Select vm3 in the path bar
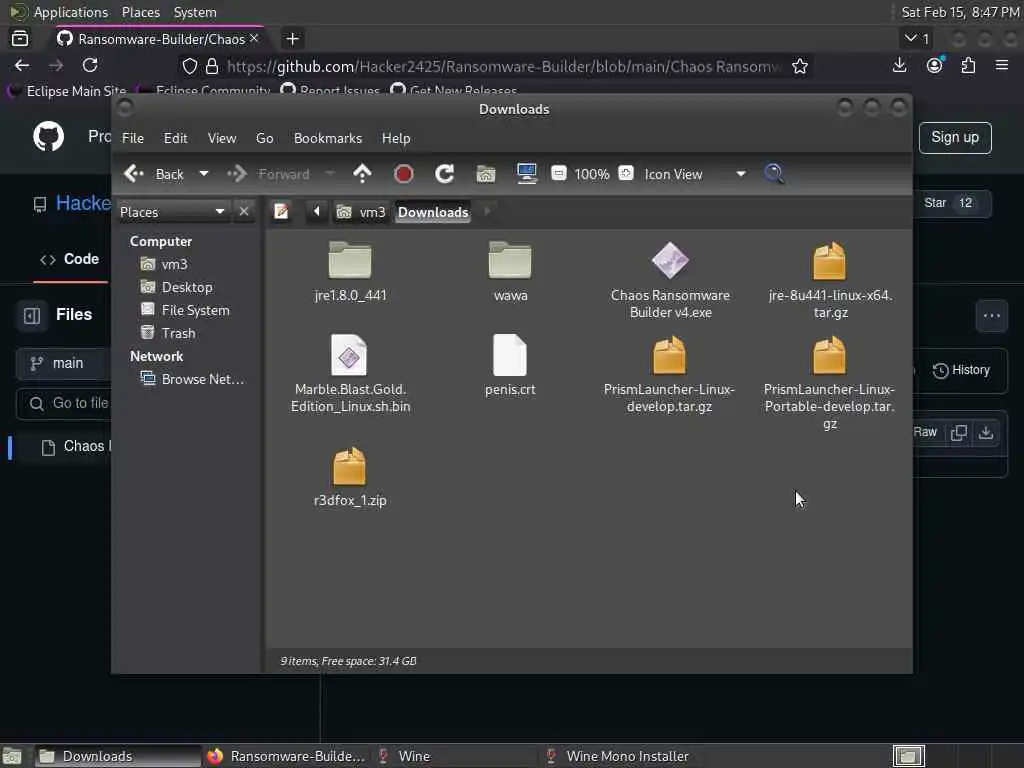Screen dimensions: 1024x768 click(x=361, y=212)
